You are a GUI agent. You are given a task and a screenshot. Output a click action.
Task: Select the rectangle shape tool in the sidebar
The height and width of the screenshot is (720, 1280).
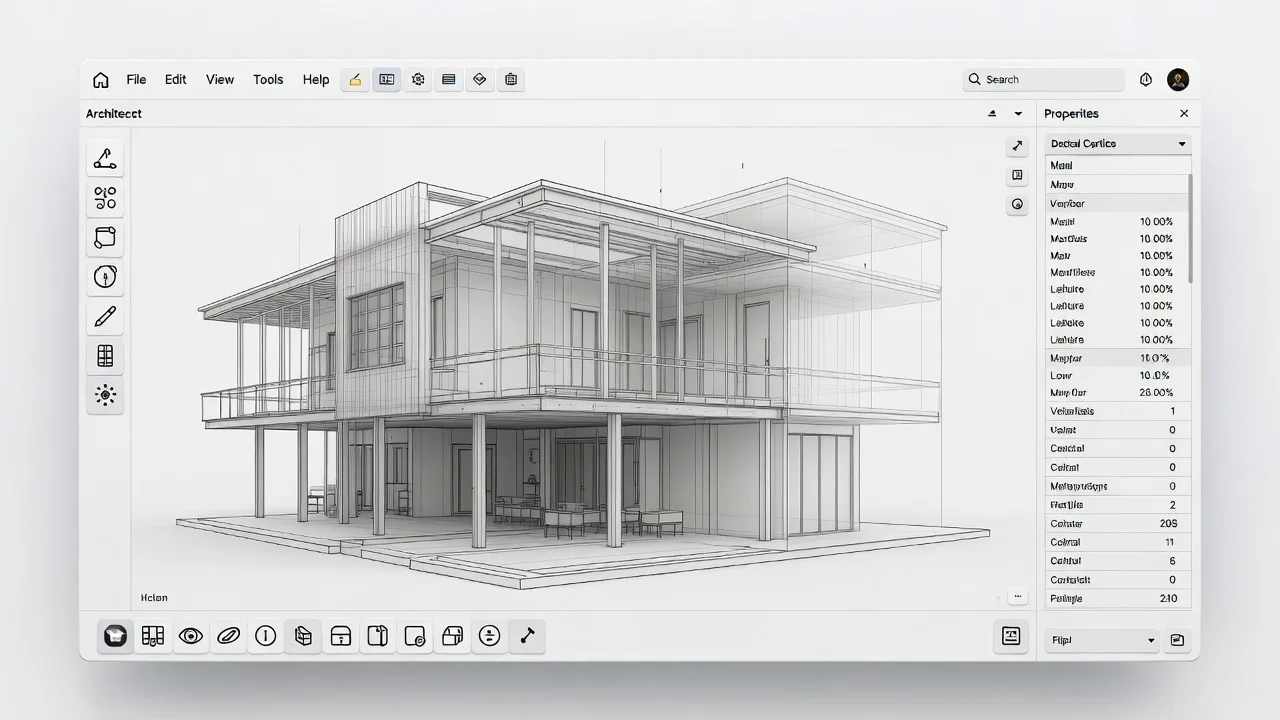pyautogui.click(x=105, y=237)
